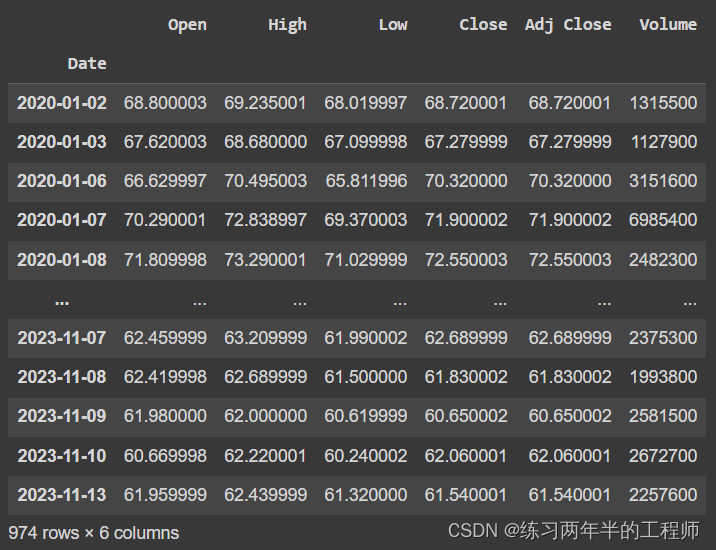Select High value 63.209999
The height and width of the screenshot is (550, 716).
pyautogui.click(x=265, y=338)
